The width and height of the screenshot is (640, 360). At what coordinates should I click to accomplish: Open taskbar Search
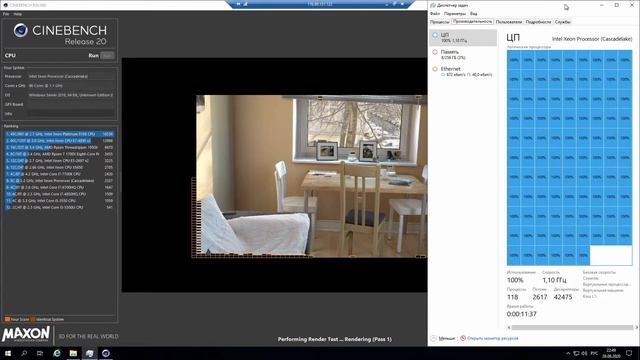(x=24, y=353)
